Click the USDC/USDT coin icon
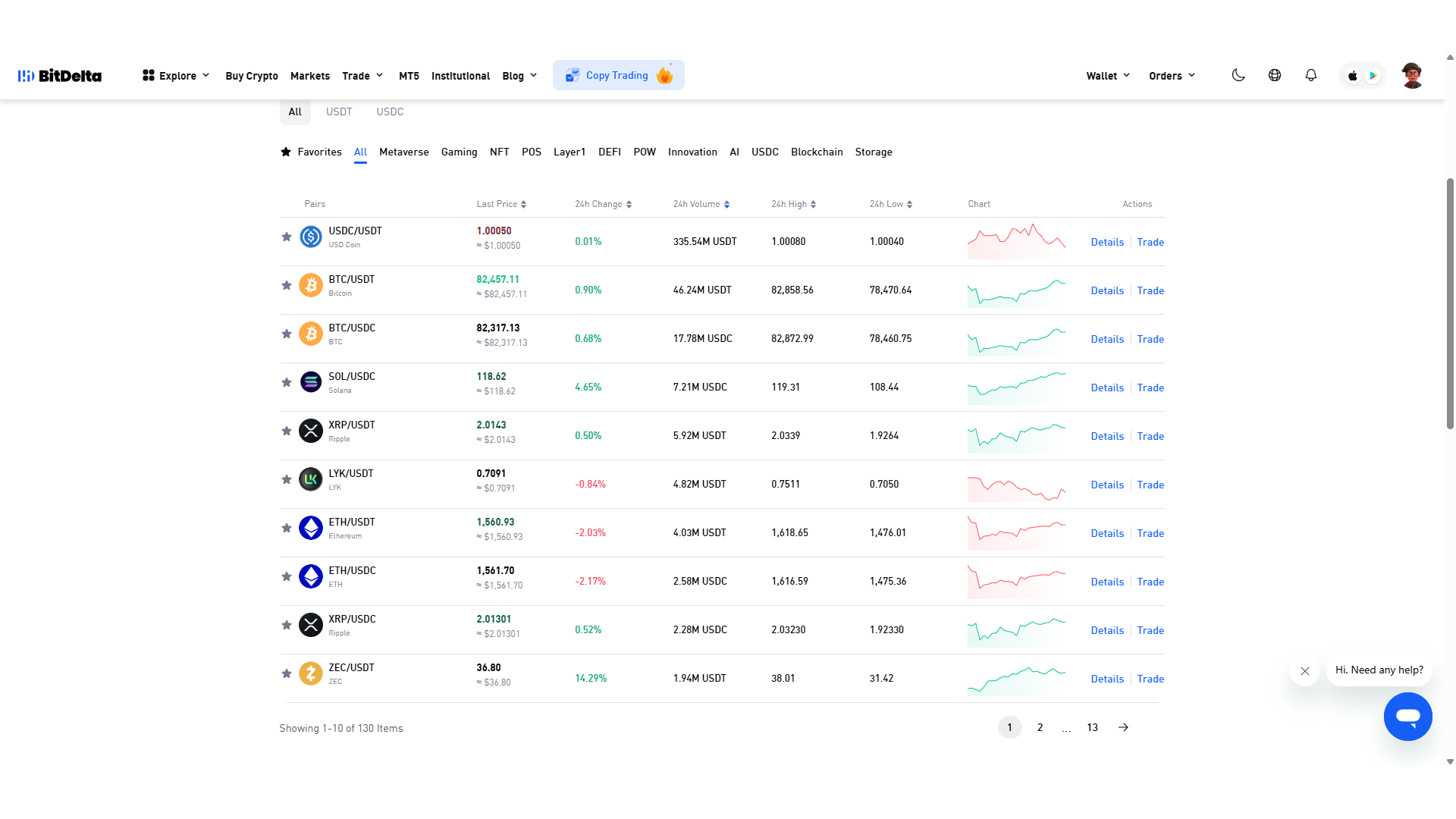This screenshot has width=1456, height=819. point(311,237)
